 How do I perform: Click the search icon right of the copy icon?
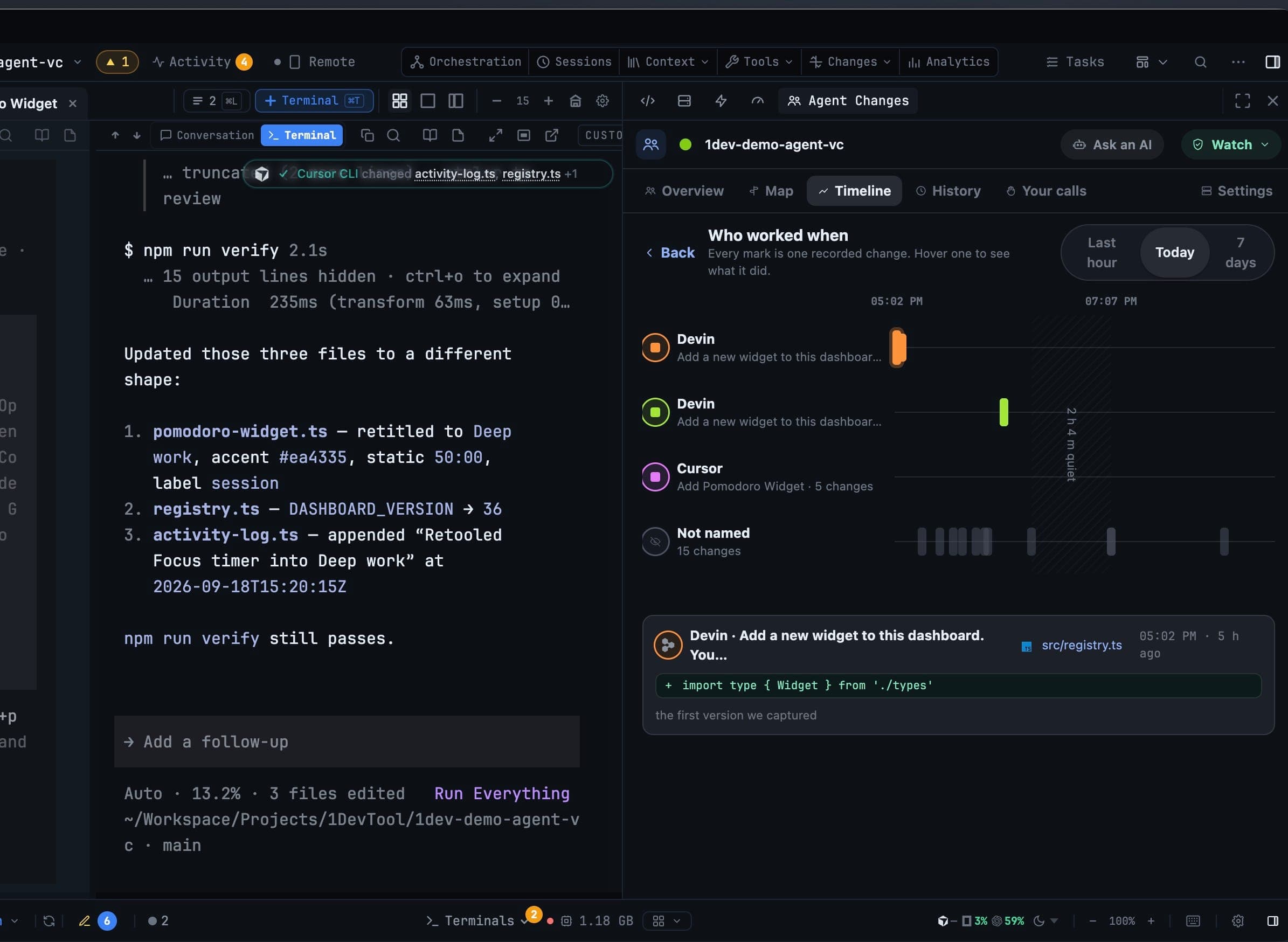pos(393,135)
